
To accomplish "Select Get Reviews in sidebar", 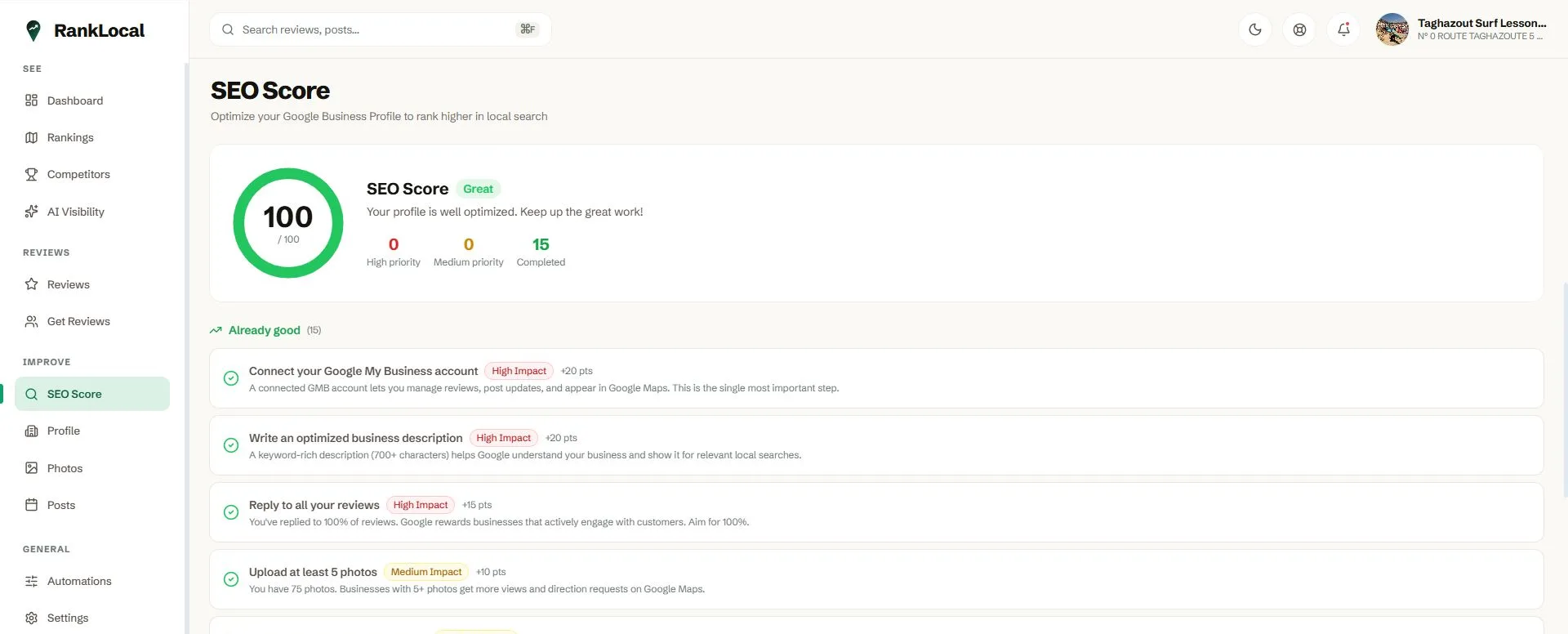I will click(92, 321).
